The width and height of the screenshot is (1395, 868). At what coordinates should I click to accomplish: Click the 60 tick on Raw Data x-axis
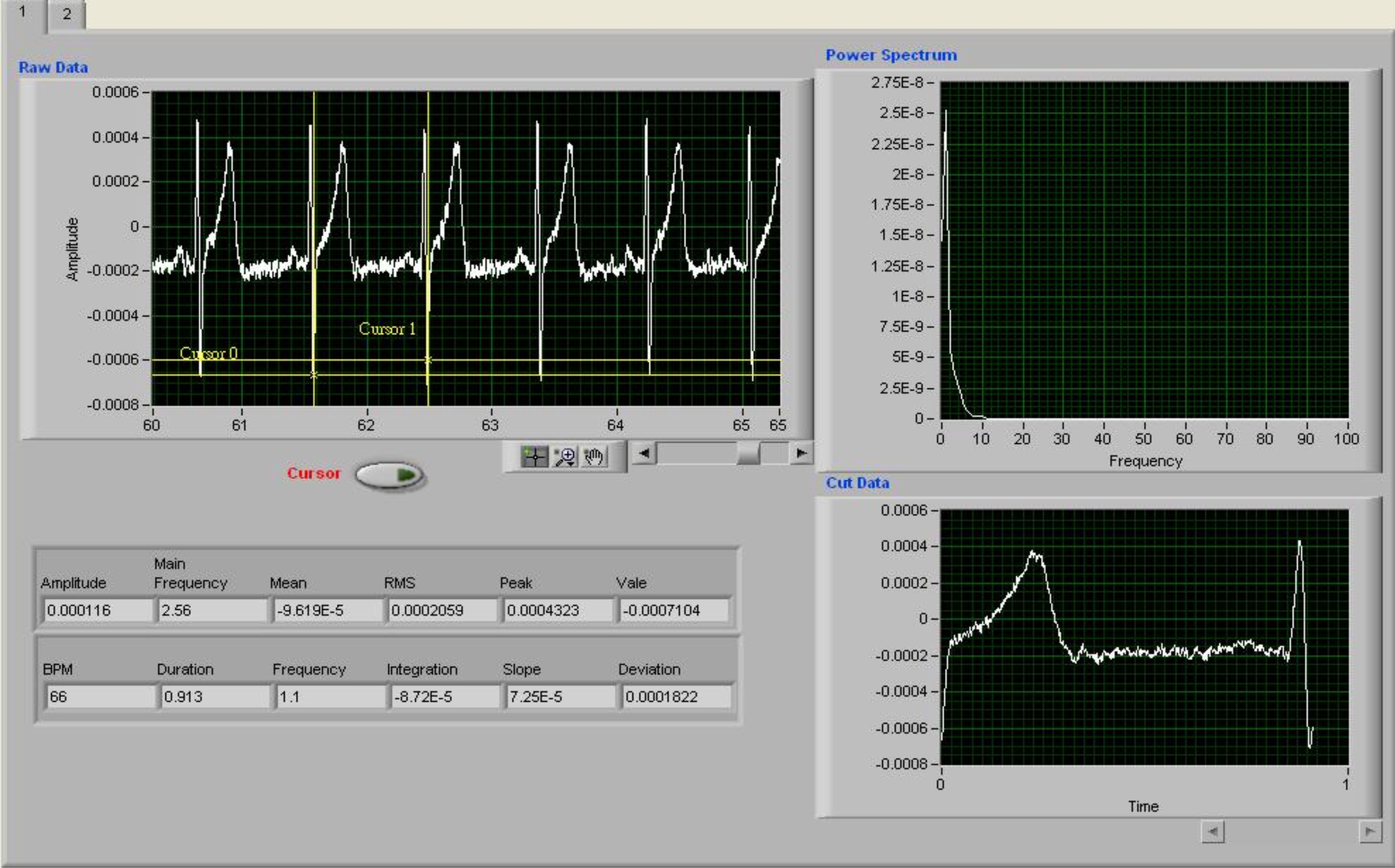click(152, 426)
